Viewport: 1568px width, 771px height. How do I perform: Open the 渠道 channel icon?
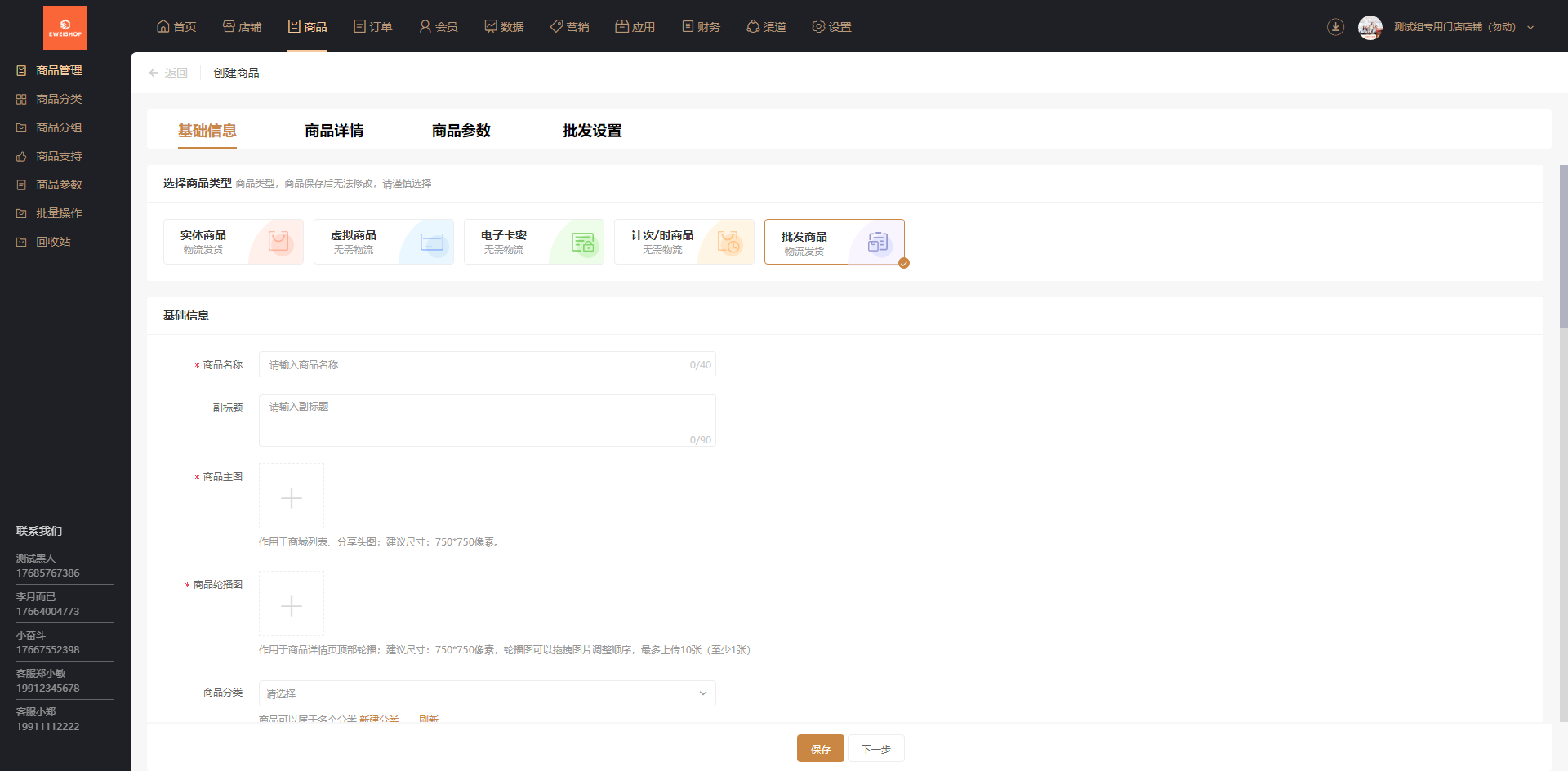pyautogui.click(x=753, y=26)
